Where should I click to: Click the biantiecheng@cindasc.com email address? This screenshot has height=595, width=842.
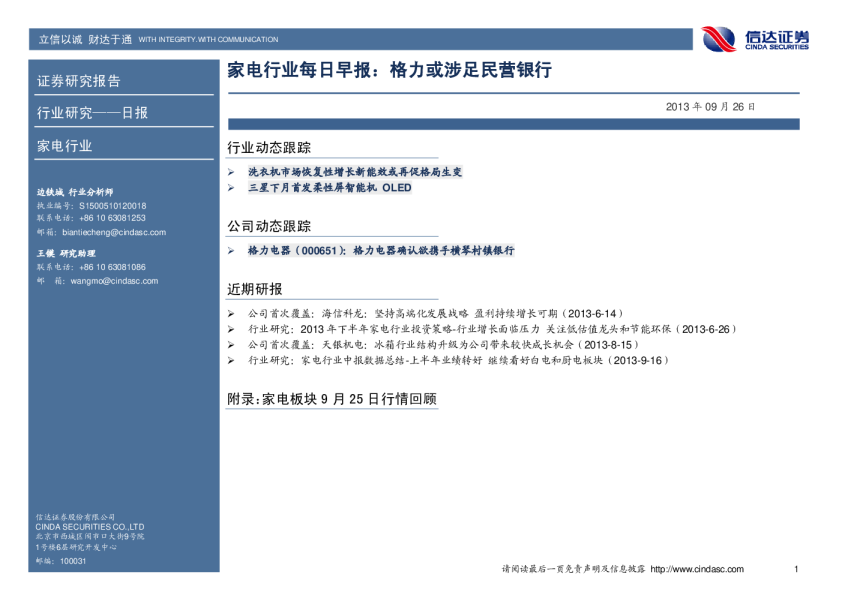113,232
